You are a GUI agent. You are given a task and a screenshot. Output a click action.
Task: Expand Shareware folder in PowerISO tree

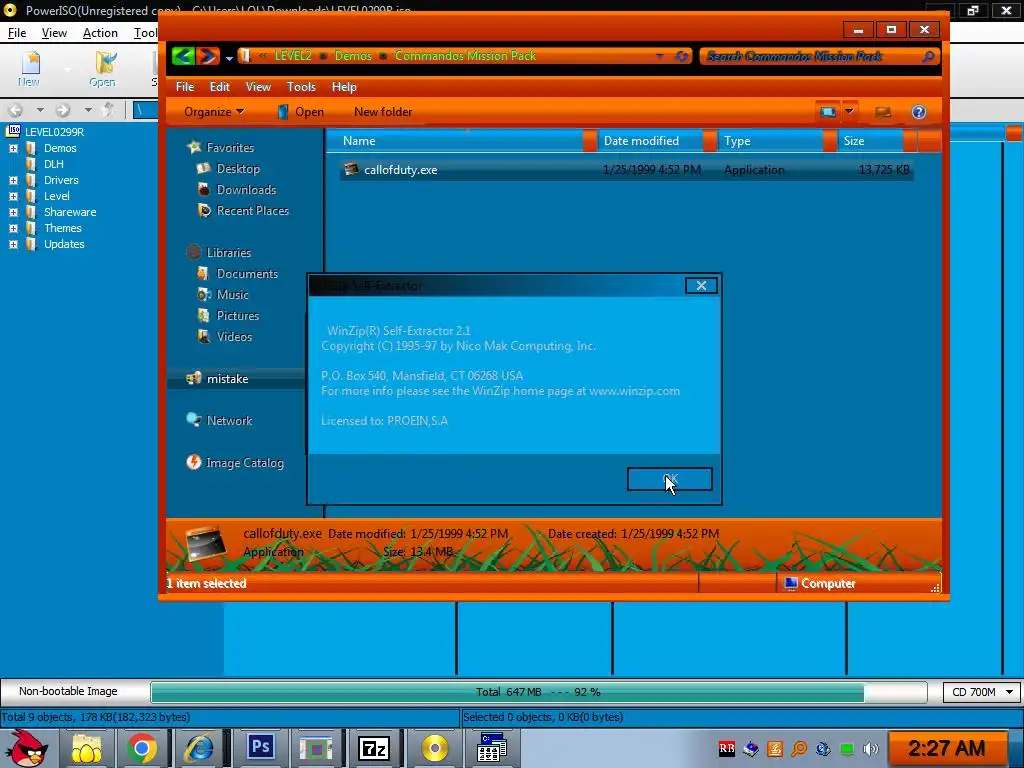[13, 212]
